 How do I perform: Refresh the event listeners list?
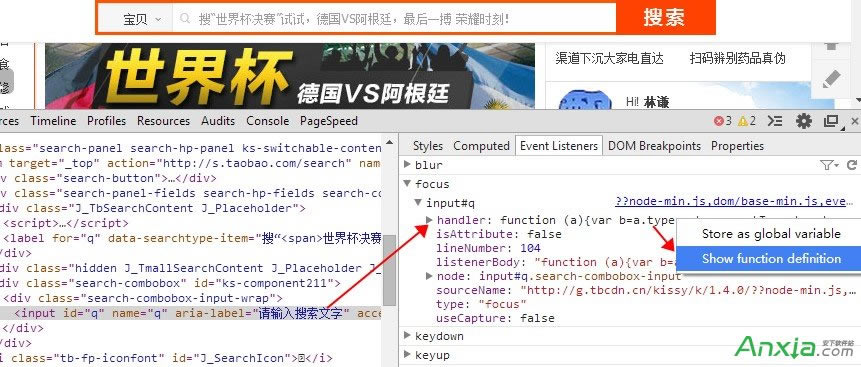pos(852,165)
